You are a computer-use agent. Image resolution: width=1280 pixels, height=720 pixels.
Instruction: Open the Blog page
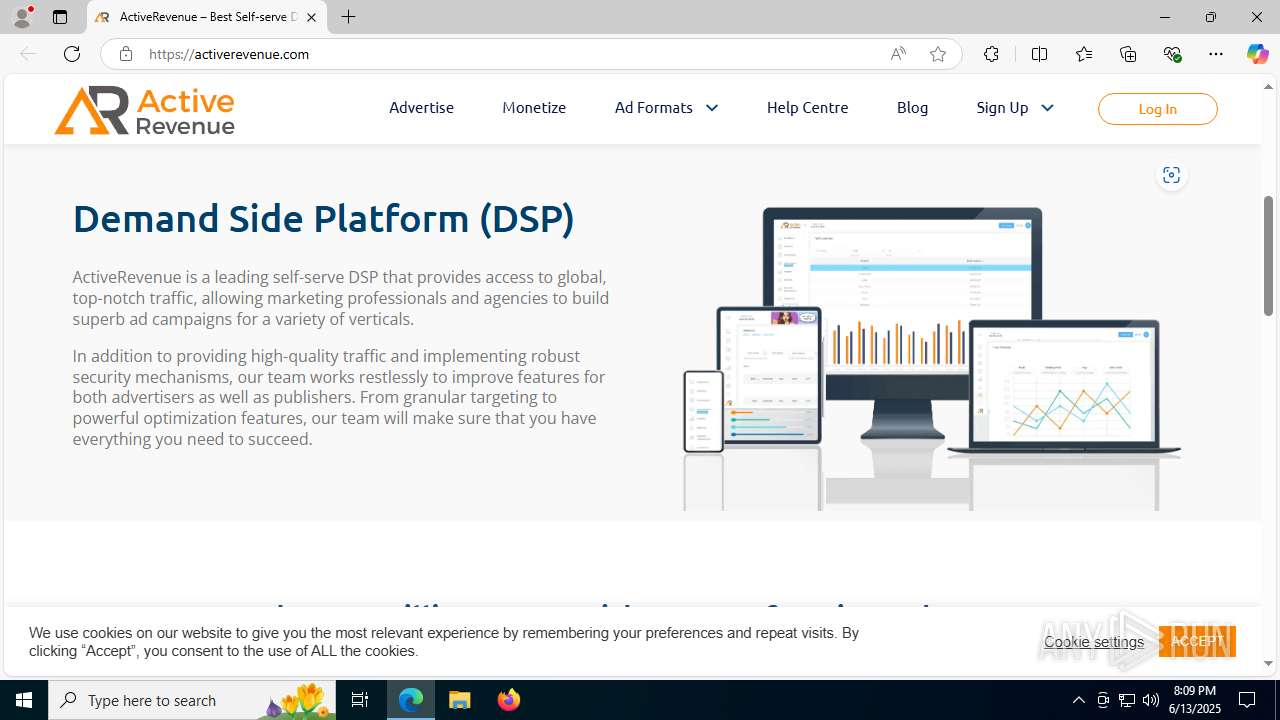(x=912, y=107)
